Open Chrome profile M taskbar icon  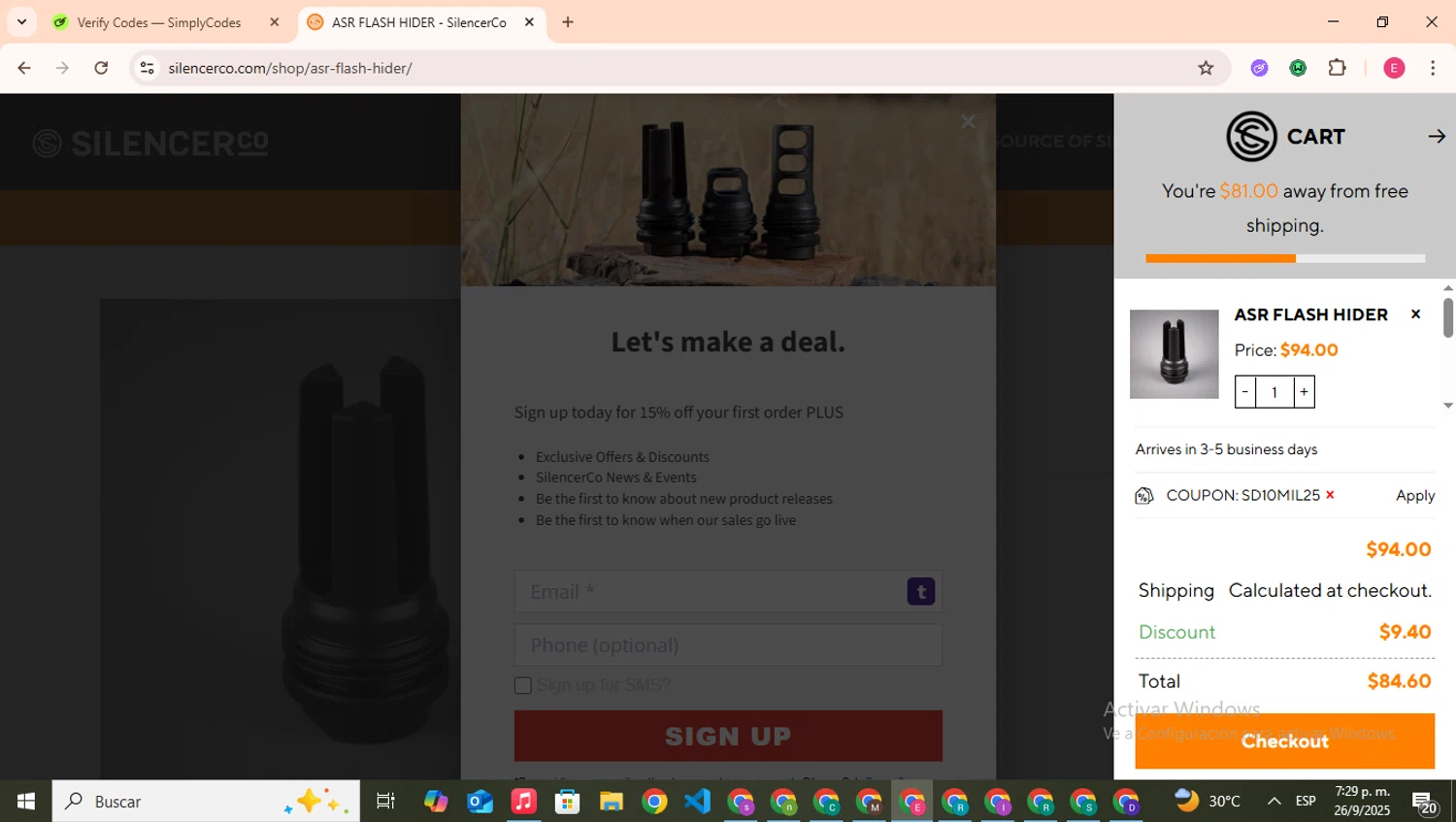[x=870, y=803]
